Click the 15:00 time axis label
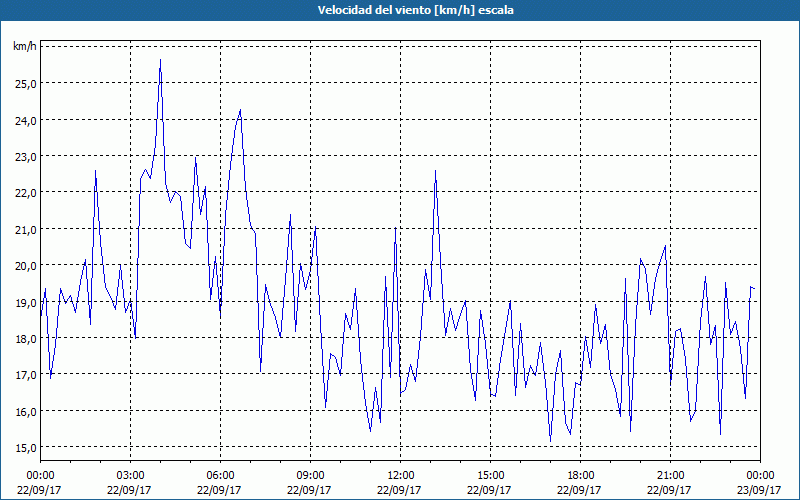 [490, 476]
